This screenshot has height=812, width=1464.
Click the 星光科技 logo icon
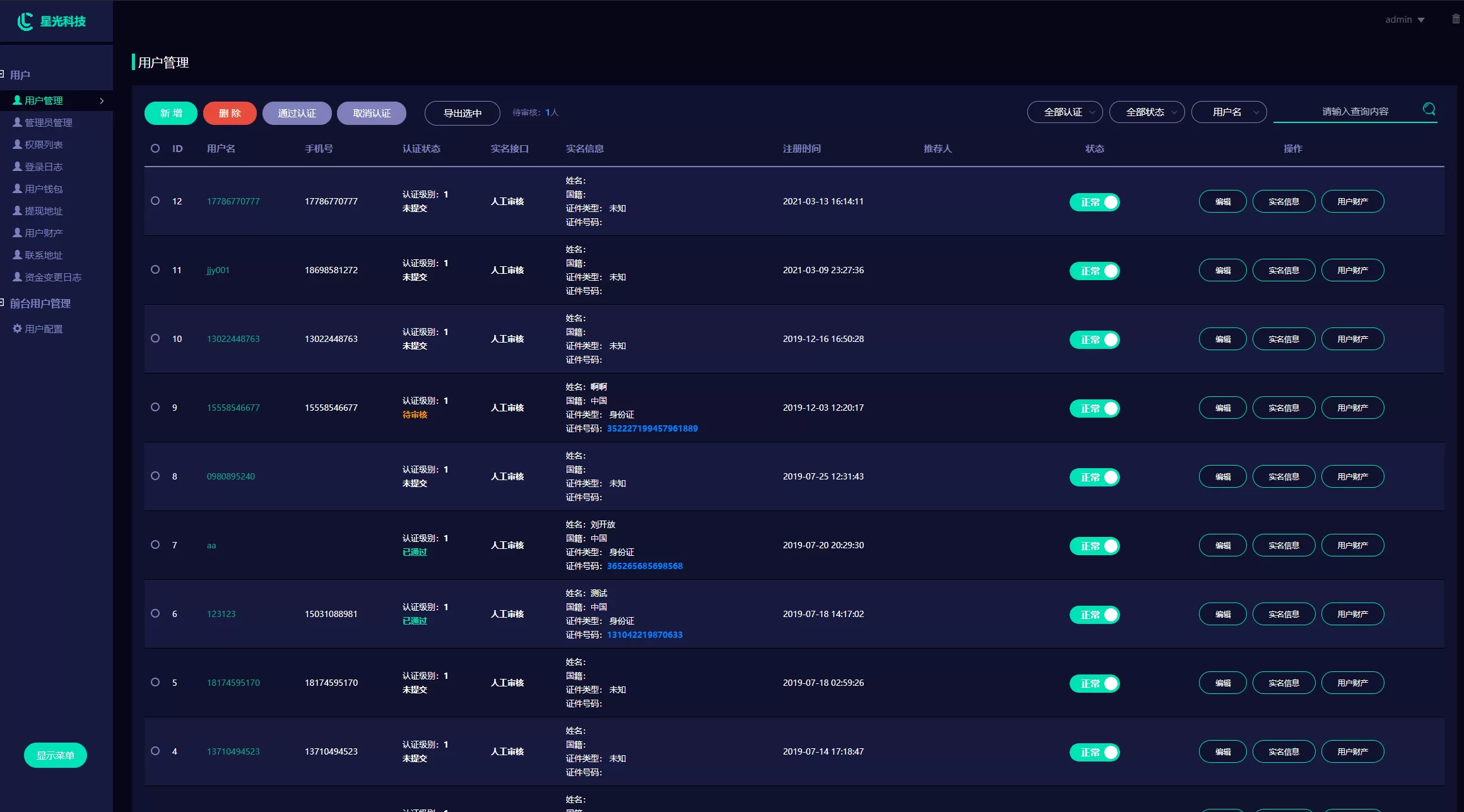(25, 21)
